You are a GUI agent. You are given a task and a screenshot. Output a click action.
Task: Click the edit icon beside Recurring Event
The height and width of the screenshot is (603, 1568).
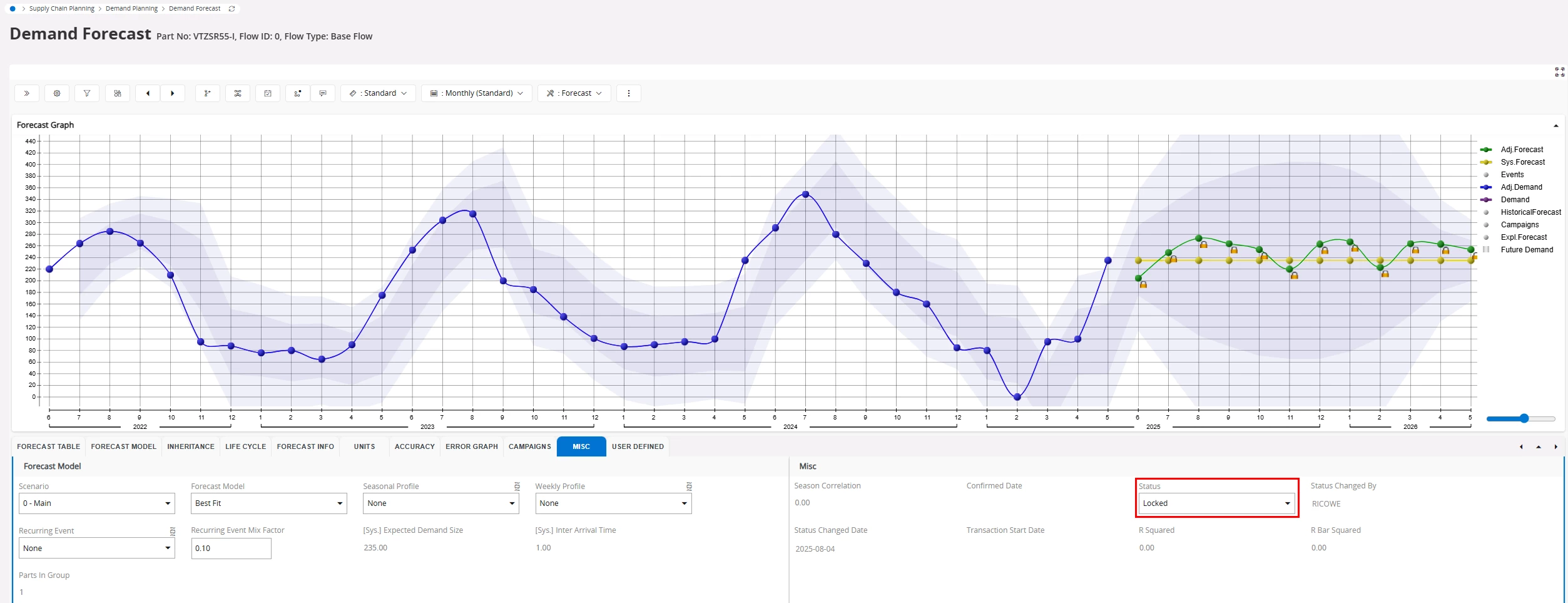point(173,531)
